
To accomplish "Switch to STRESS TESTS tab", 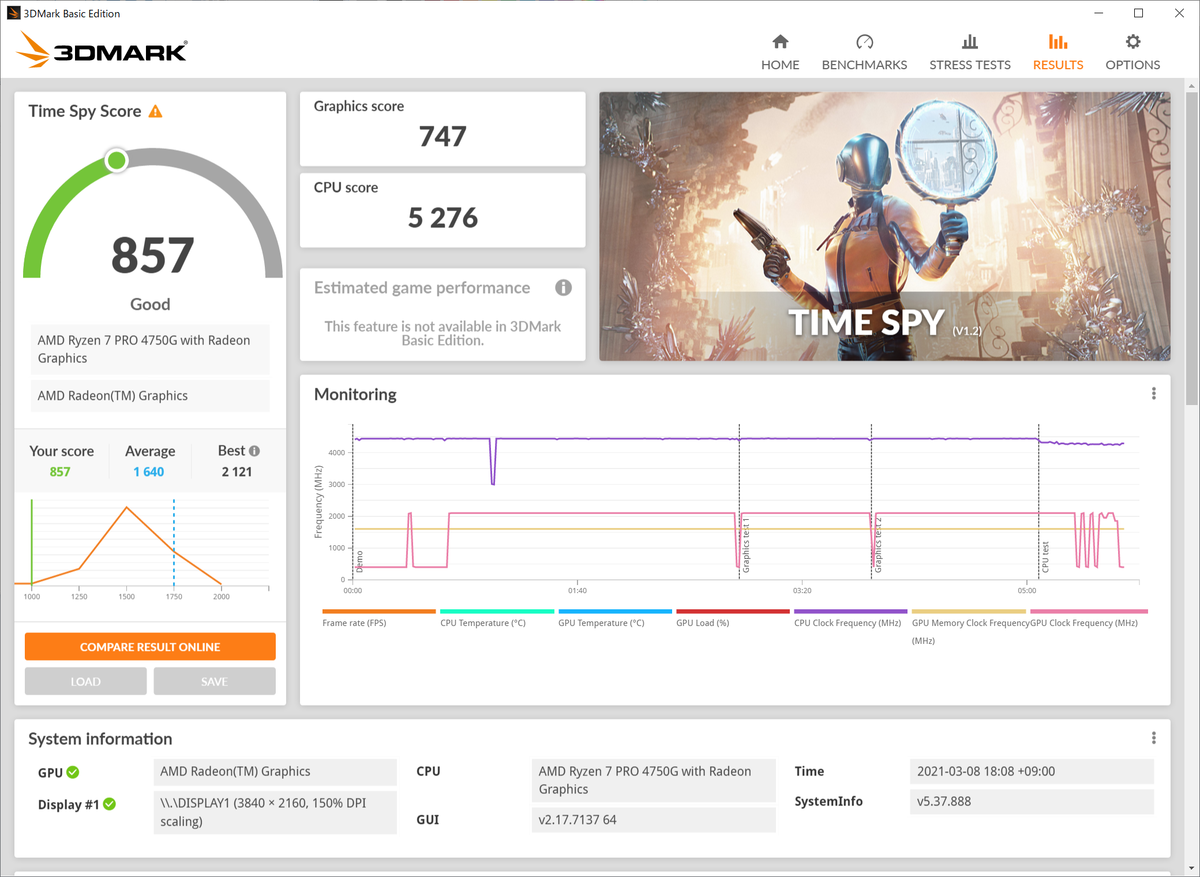I will point(970,52).
